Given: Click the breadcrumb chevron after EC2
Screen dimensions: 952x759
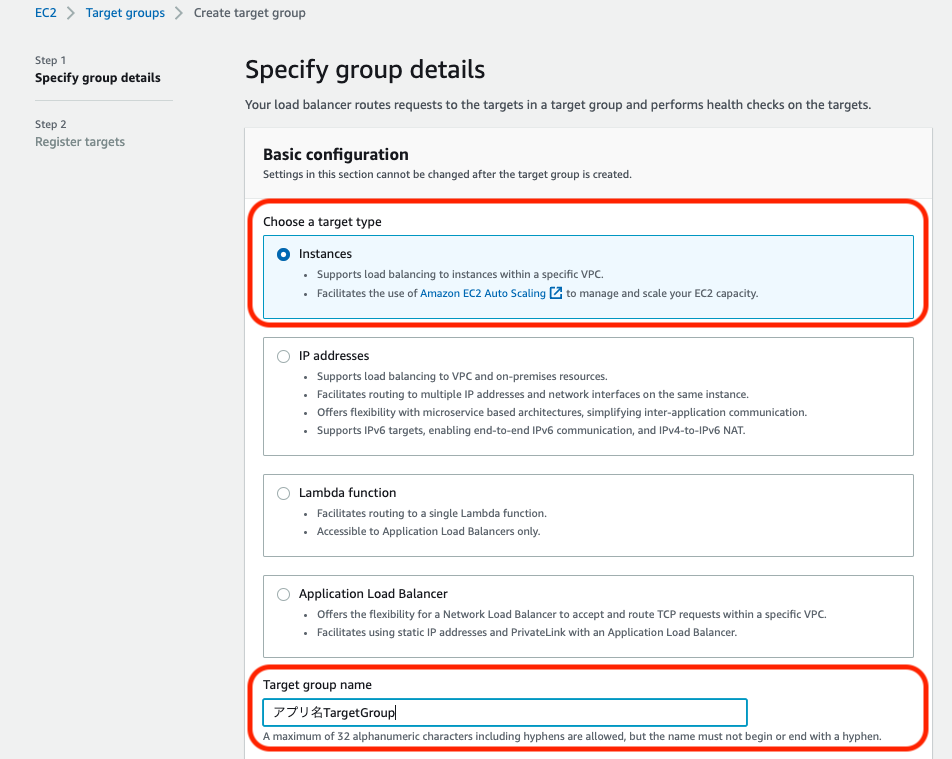Looking at the screenshot, I should (x=71, y=13).
